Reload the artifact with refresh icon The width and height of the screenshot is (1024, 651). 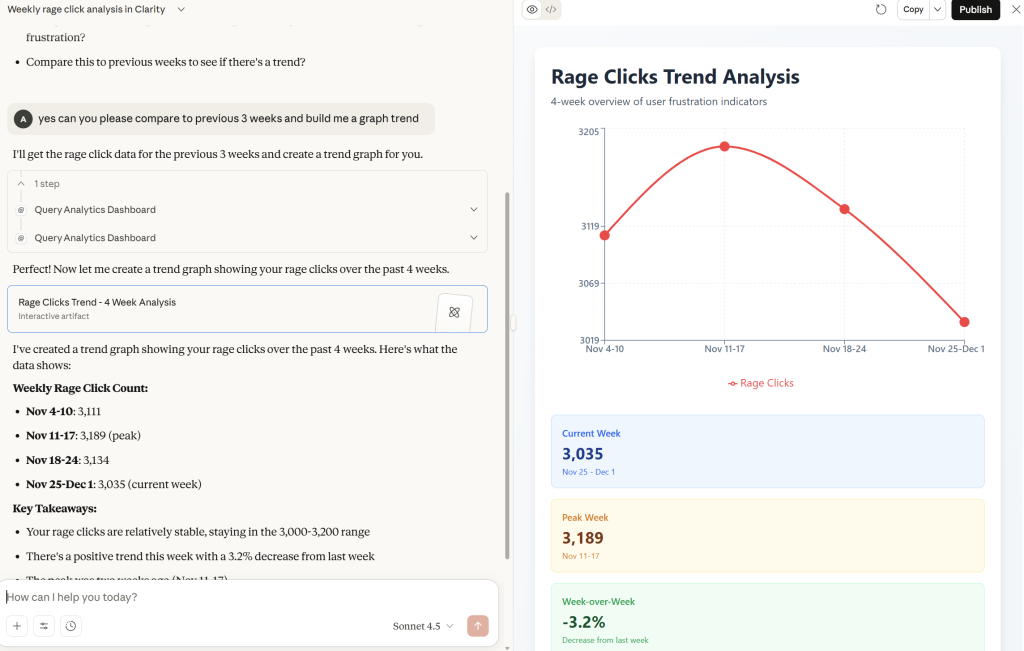click(881, 10)
